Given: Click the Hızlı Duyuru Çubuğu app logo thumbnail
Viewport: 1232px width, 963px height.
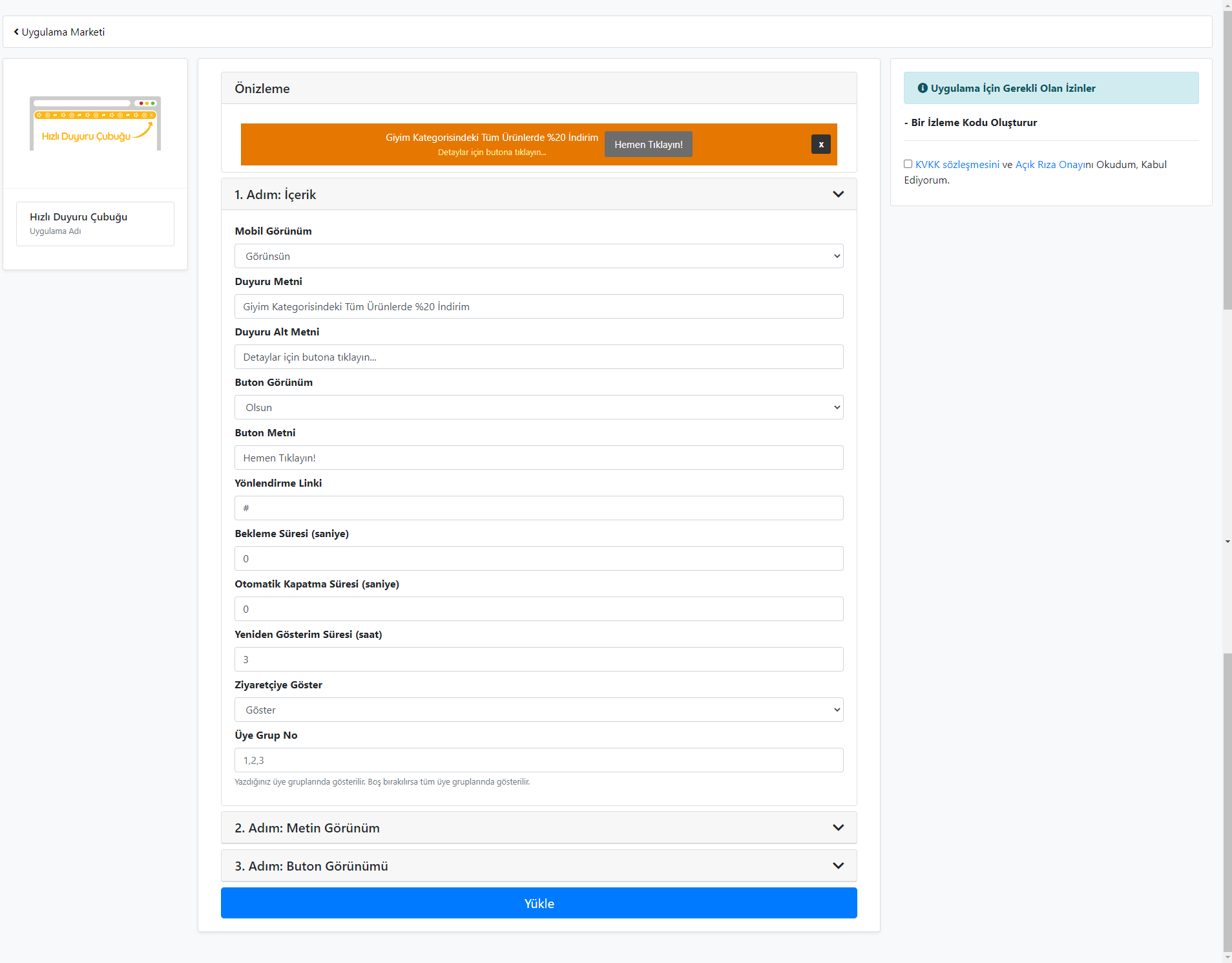Looking at the screenshot, I should (95, 123).
